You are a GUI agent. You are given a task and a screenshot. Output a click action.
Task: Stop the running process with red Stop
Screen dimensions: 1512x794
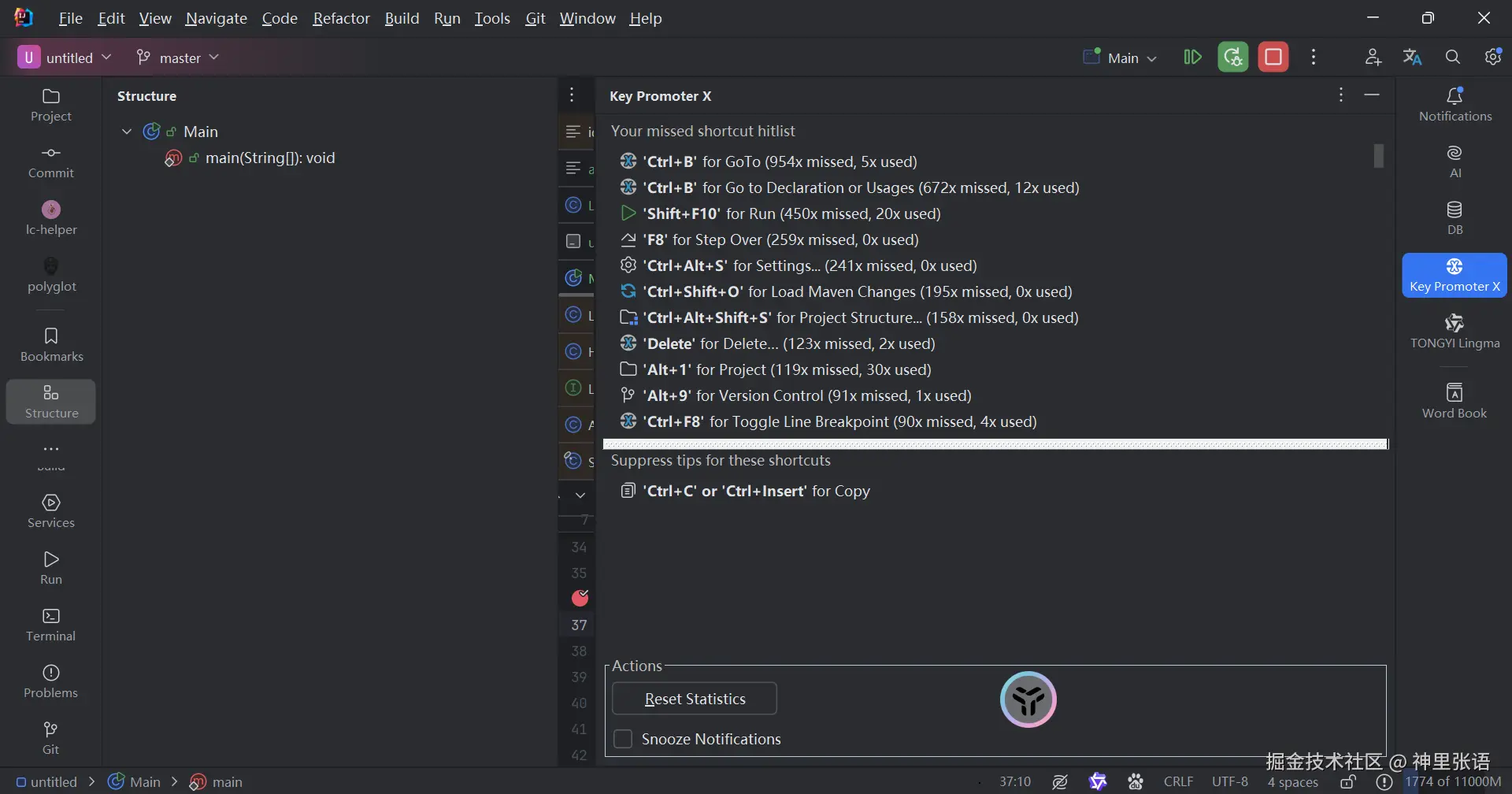[x=1273, y=58]
